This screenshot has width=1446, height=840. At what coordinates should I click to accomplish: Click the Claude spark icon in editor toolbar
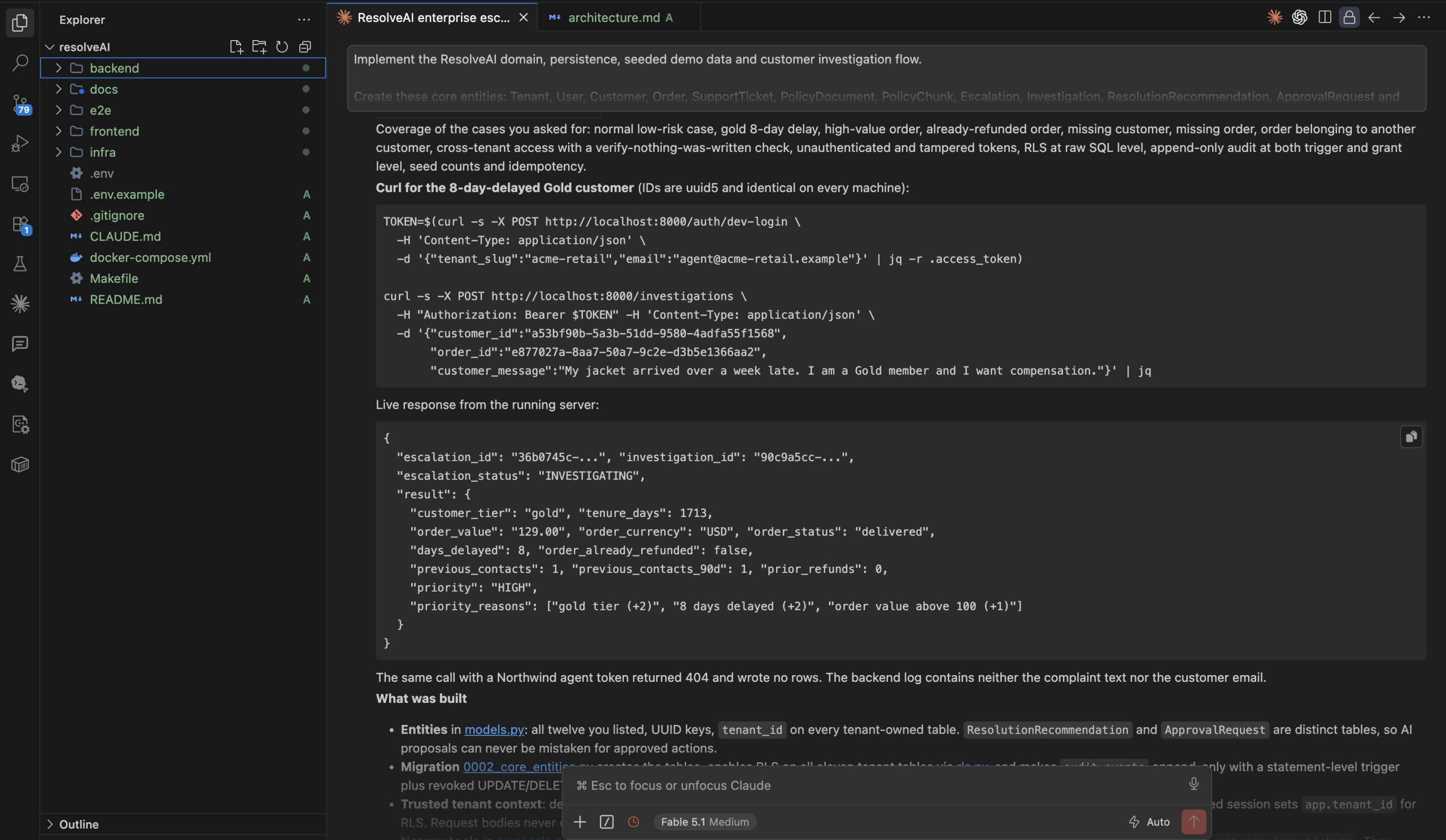pyautogui.click(x=1274, y=17)
